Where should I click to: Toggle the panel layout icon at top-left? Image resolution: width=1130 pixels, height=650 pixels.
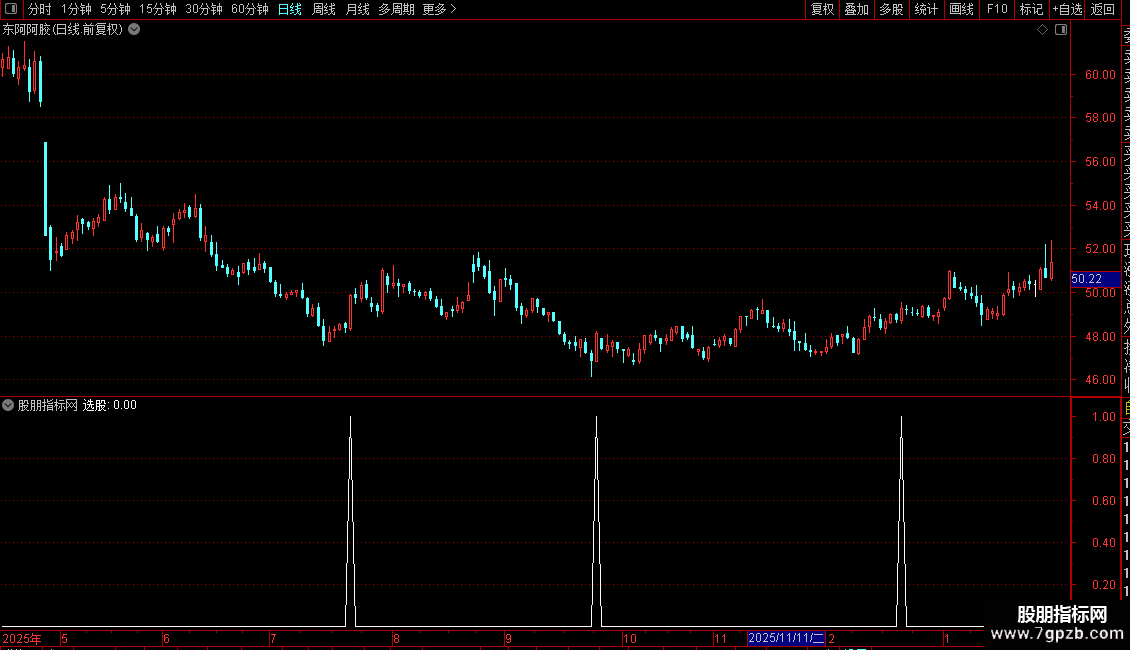[11, 9]
